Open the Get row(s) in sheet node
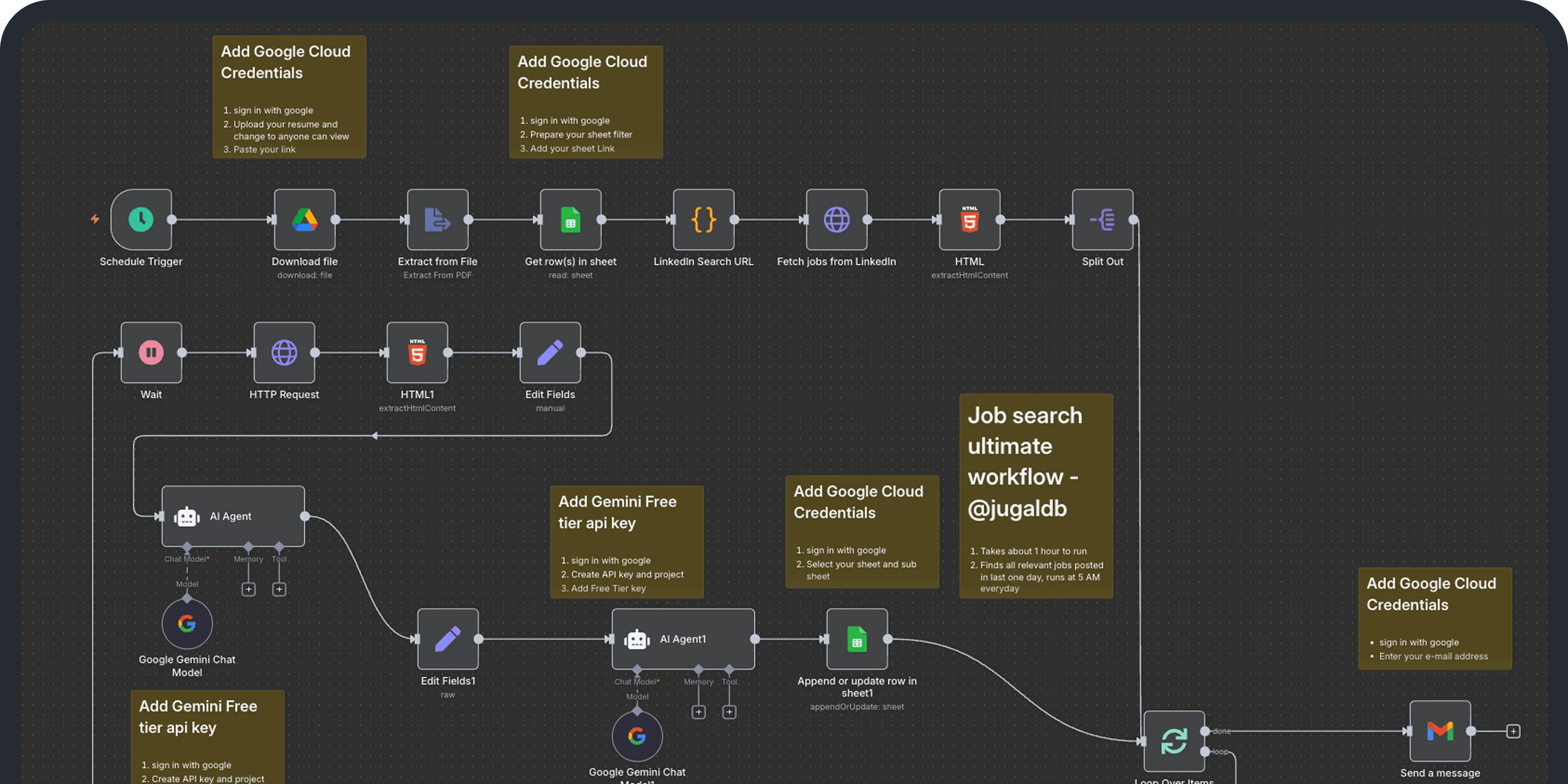Screen dimensions: 1568x784 tap(571, 219)
